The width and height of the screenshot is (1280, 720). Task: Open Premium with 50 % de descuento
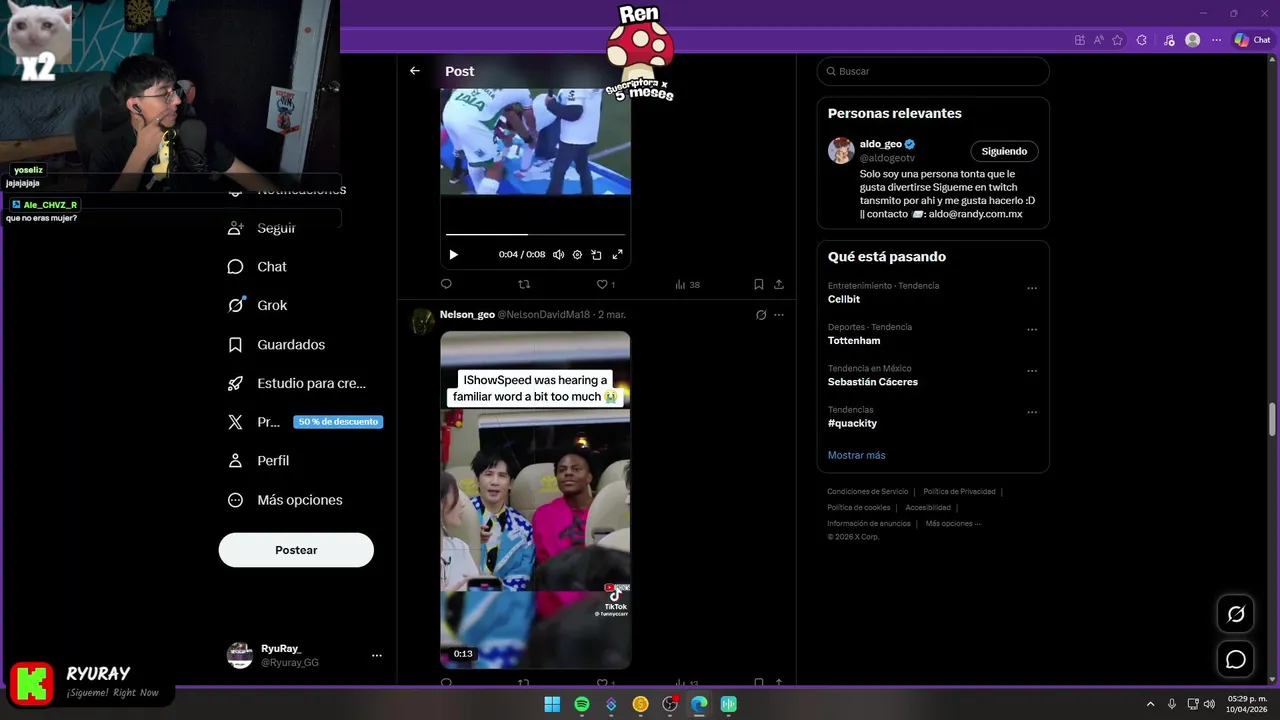tap(305, 422)
